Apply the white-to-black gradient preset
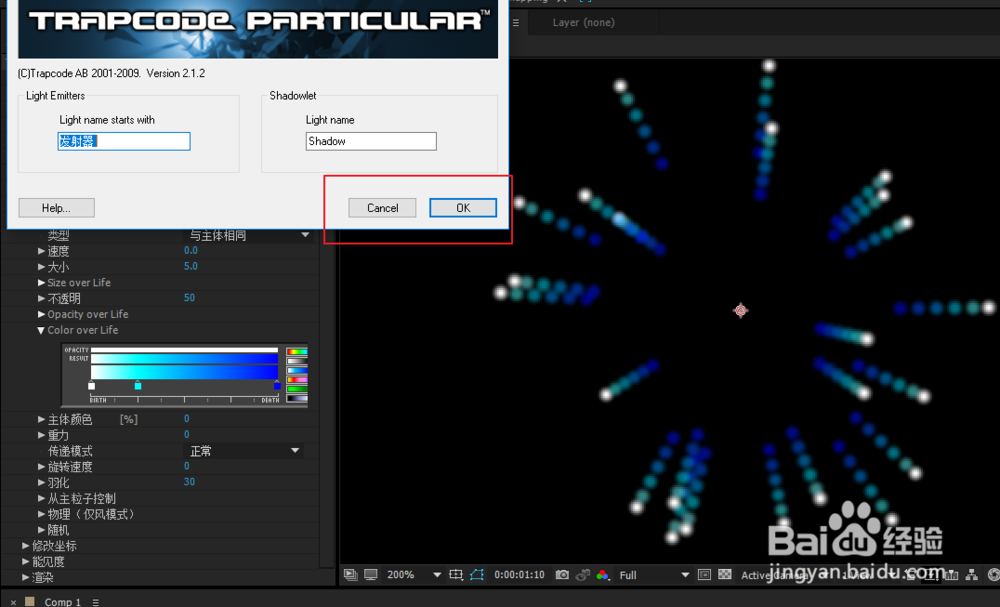The height and width of the screenshot is (607, 1000). pyautogui.click(x=297, y=361)
